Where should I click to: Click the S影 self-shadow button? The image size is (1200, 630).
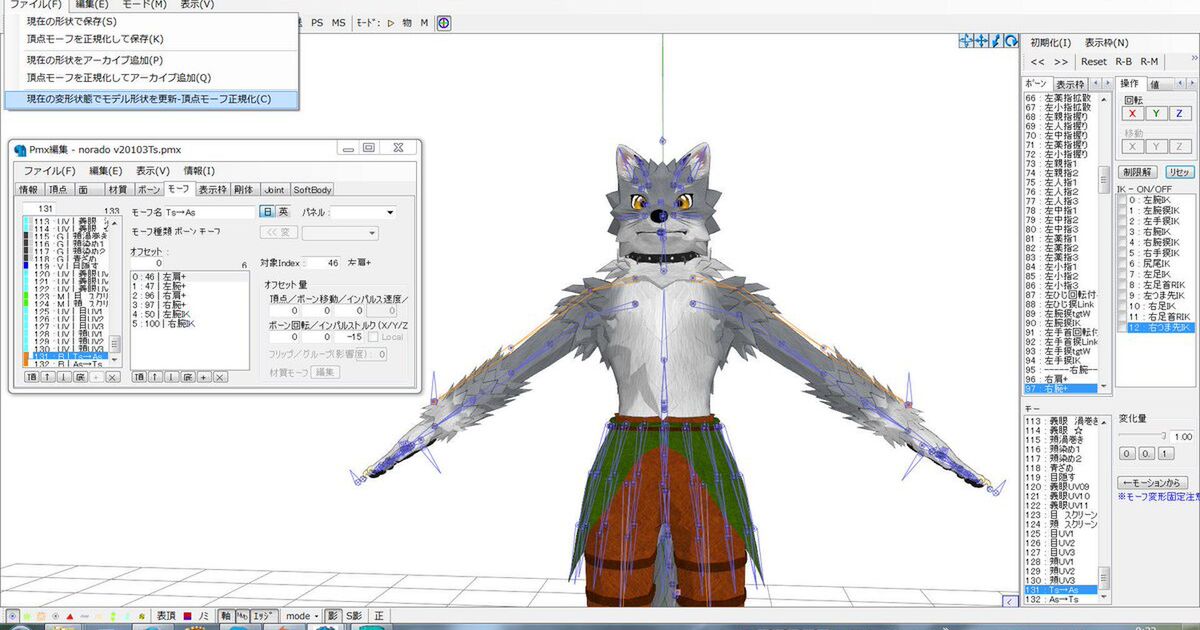[x=354, y=616]
